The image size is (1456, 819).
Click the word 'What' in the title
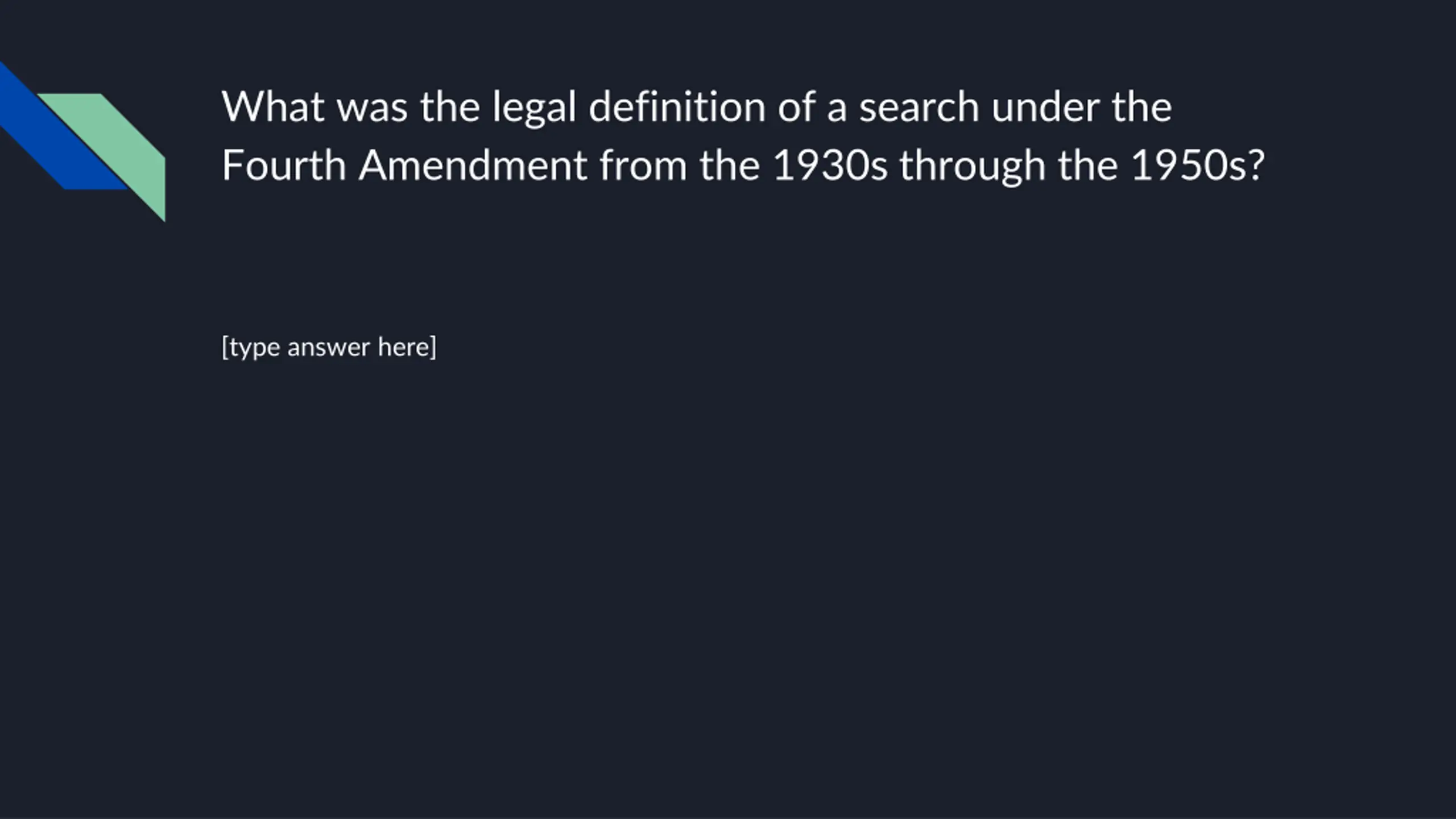coord(272,107)
